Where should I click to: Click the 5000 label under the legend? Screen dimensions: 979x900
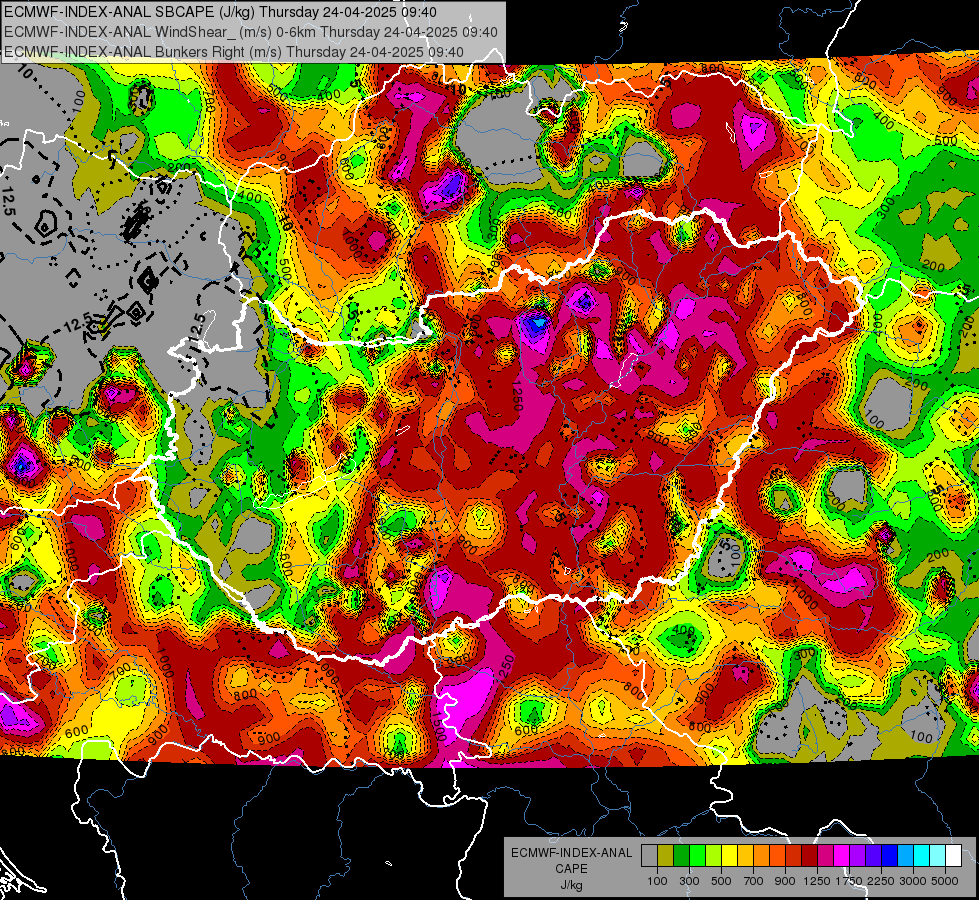click(x=945, y=881)
